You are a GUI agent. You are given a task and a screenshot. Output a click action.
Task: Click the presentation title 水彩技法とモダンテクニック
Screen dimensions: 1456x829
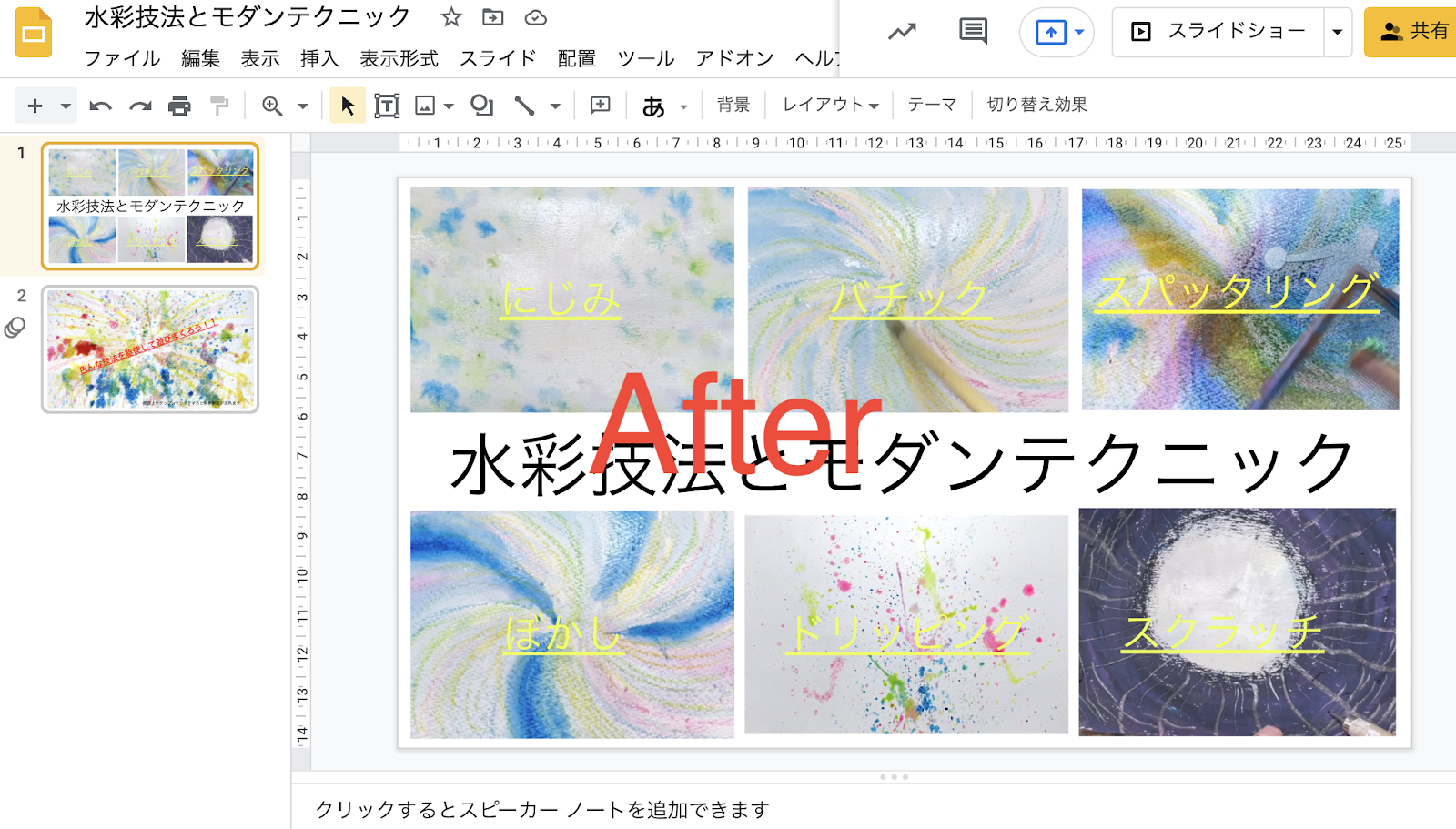coord(248,17)
